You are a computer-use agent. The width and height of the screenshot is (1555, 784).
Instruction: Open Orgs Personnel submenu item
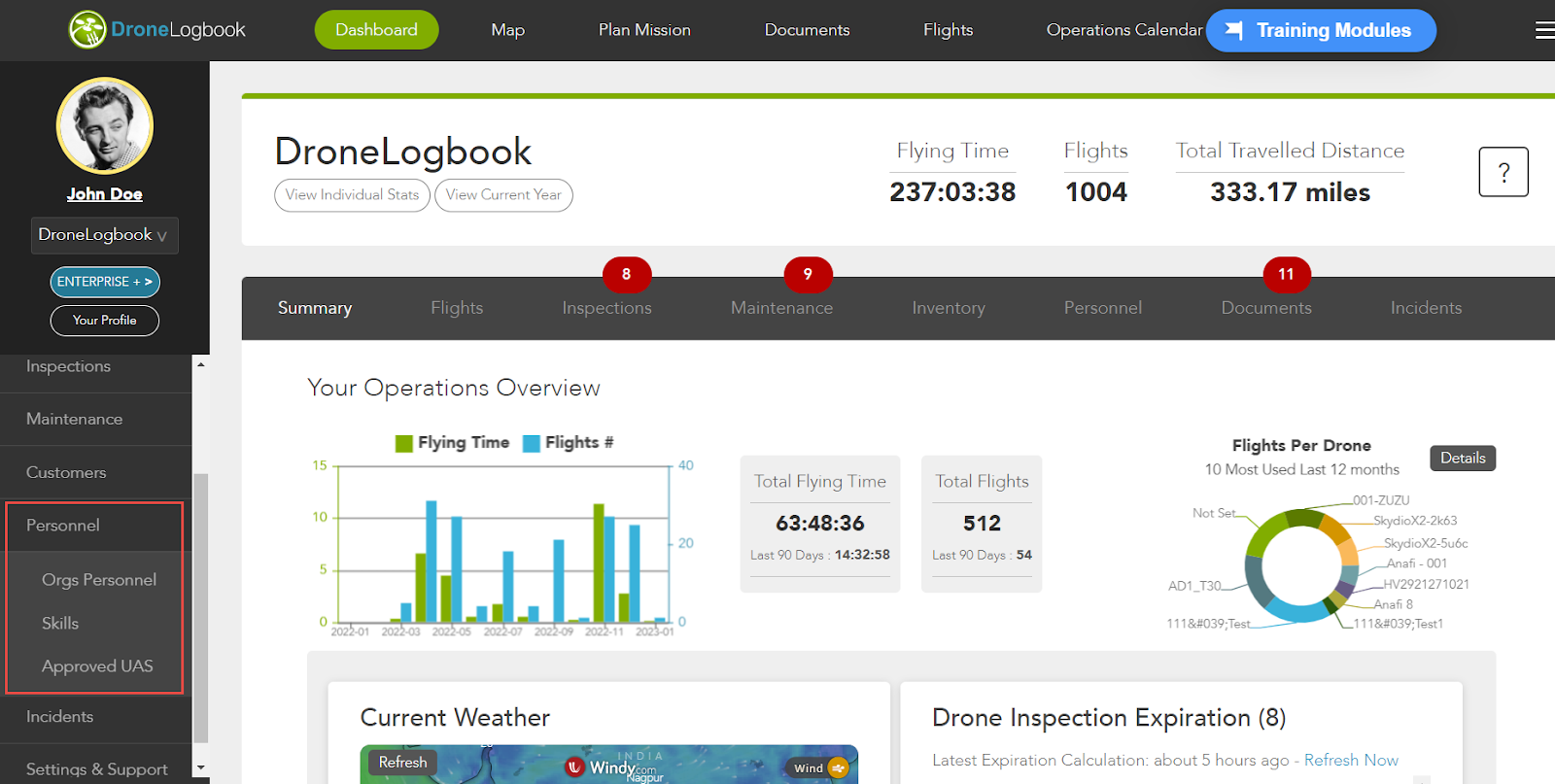click(x=99, y=580)
